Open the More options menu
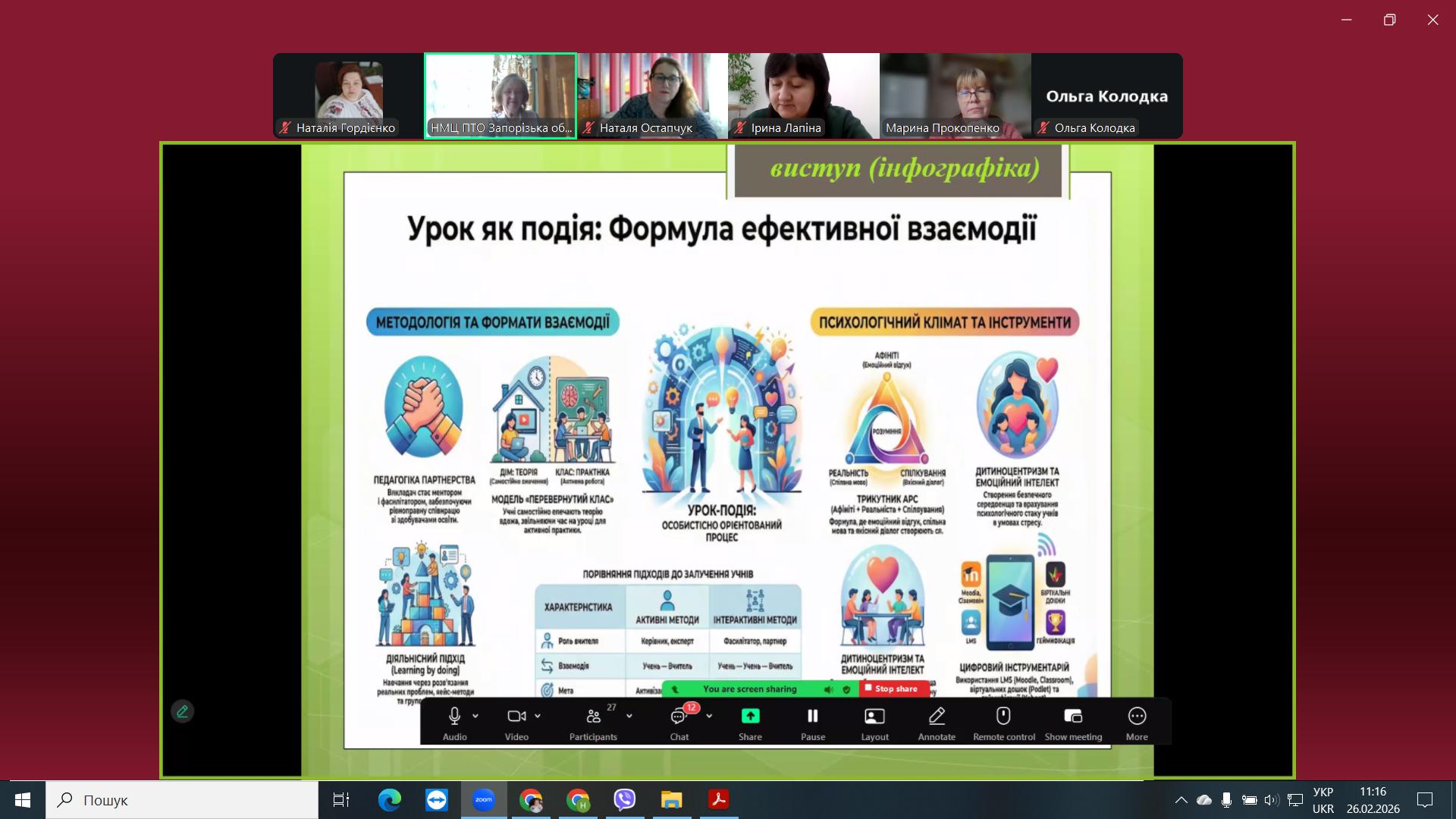This screenshot has width=1456, height=819. coord(1137,717)
